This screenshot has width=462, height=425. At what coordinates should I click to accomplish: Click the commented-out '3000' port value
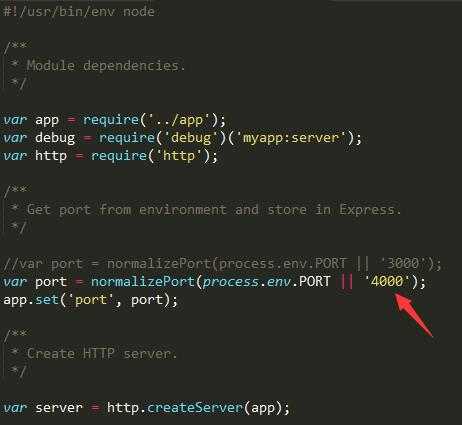coord(403,264)
